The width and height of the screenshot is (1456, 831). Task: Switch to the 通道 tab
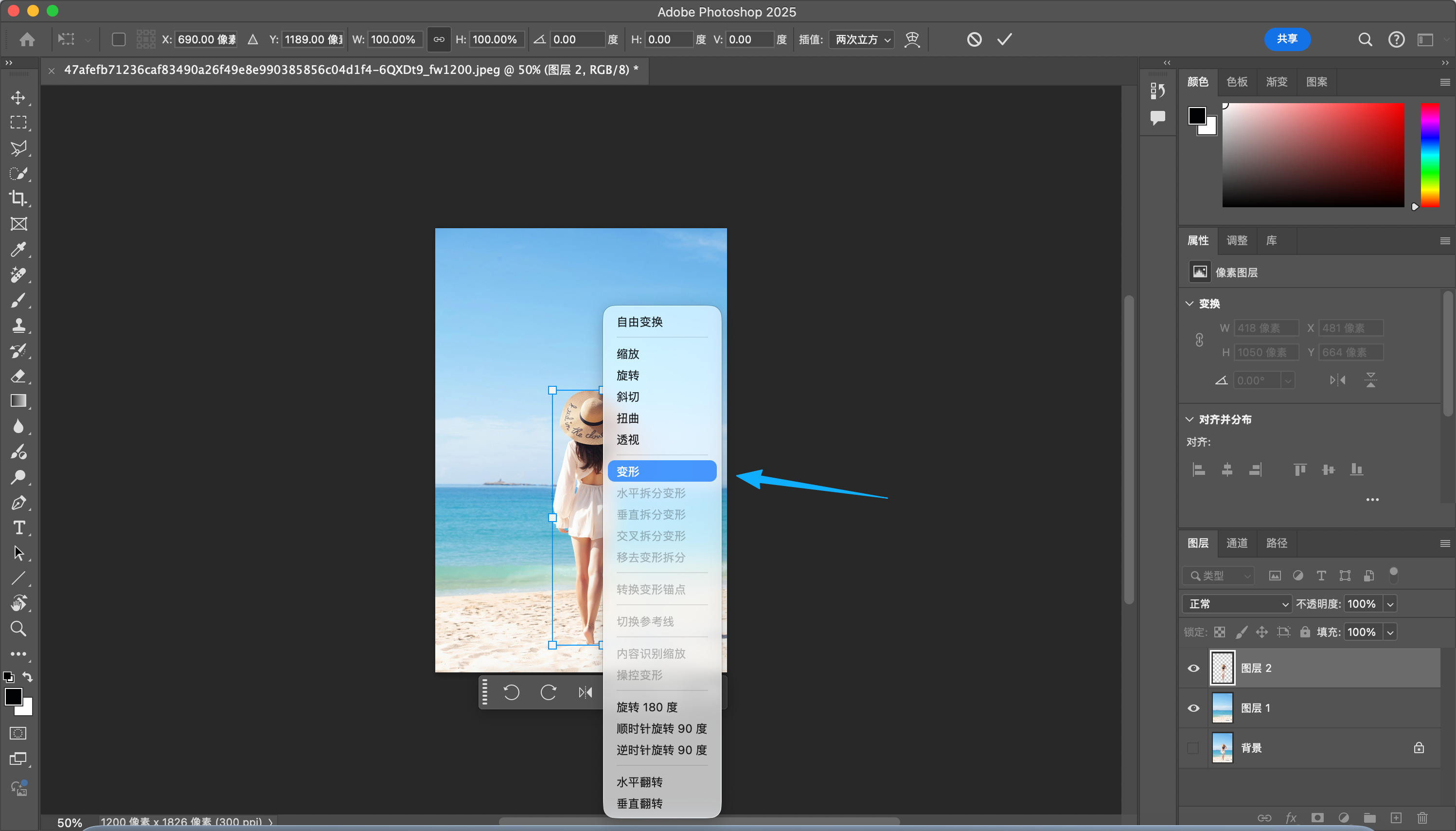pyautogui.click(x=1236, y=543)
